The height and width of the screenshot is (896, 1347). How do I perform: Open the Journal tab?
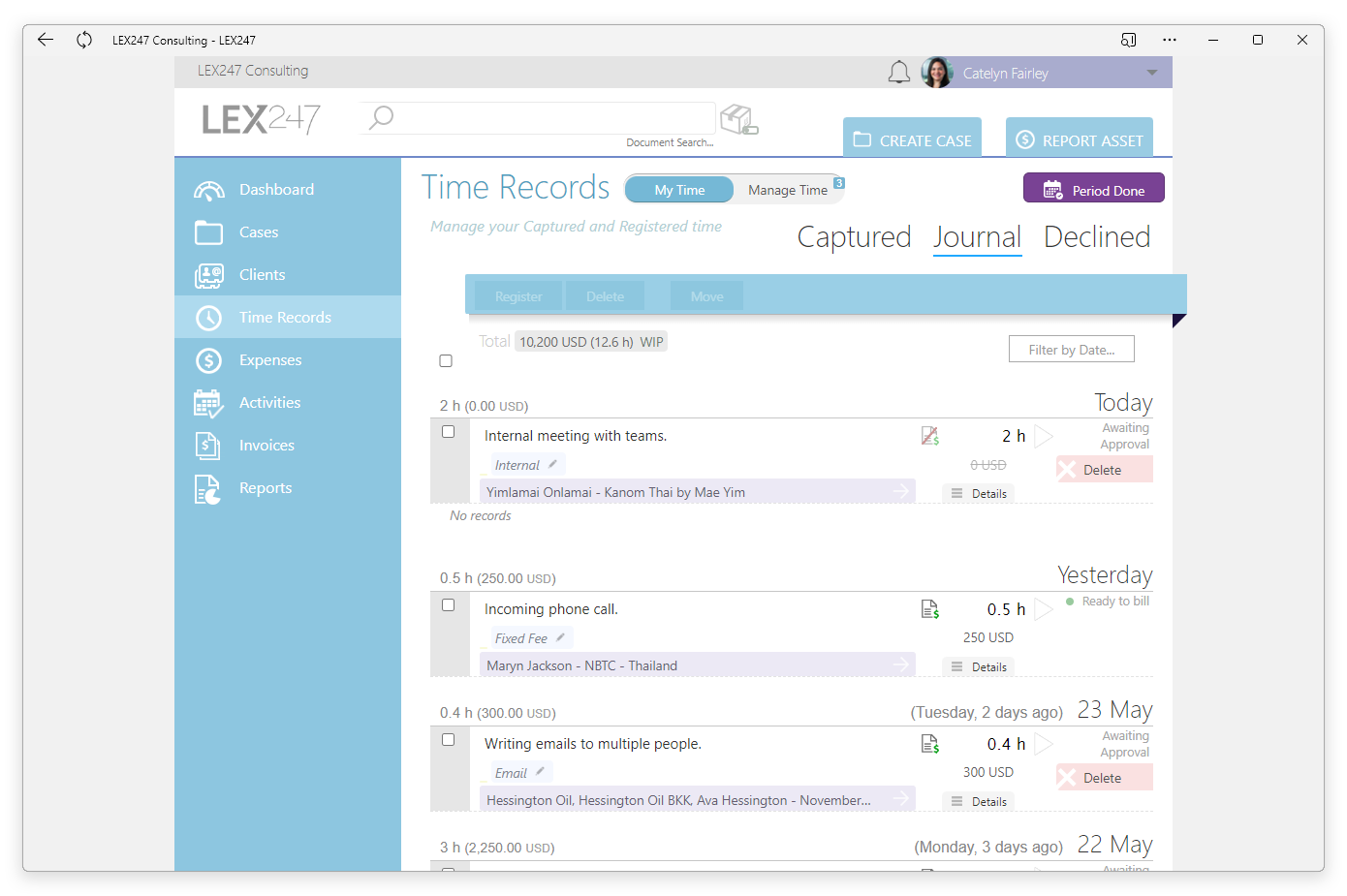tap(977, 237)
